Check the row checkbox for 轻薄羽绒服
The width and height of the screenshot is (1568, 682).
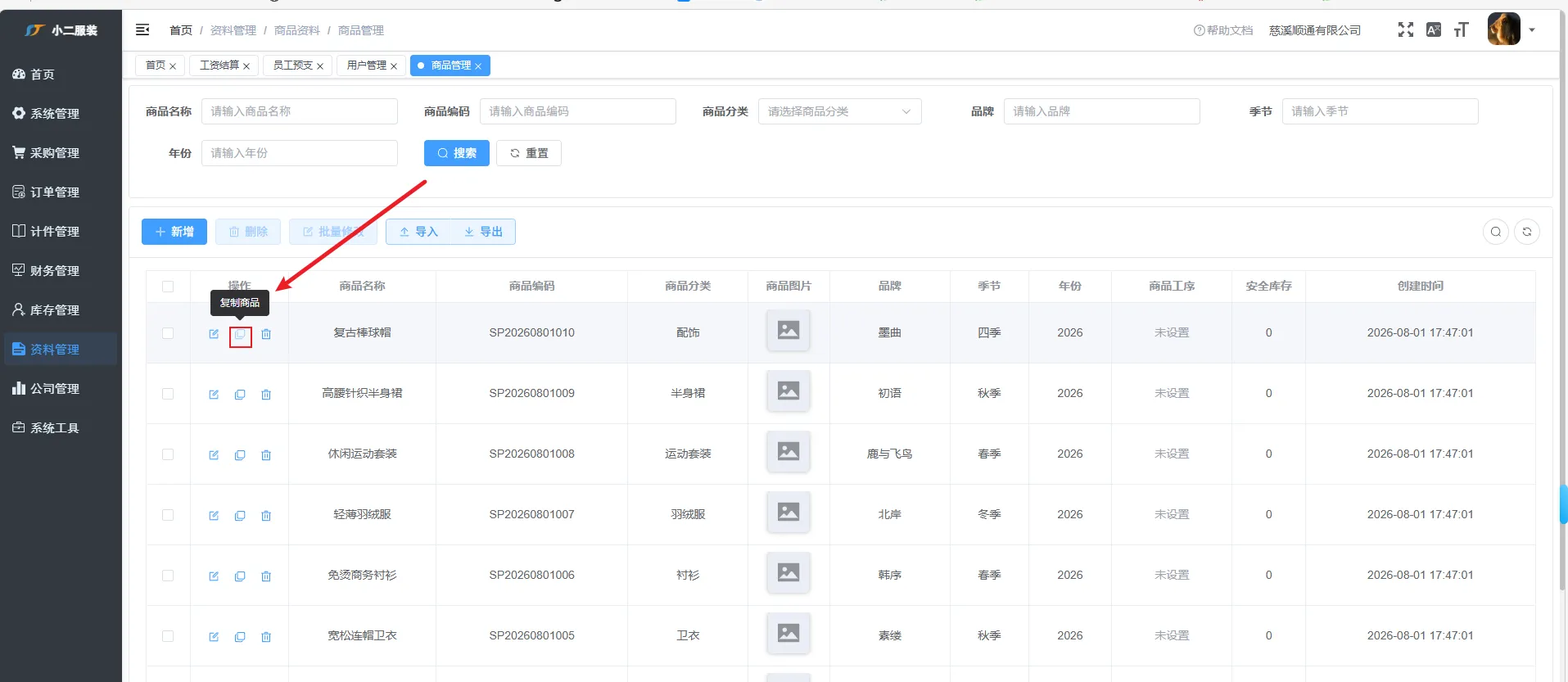168,515
